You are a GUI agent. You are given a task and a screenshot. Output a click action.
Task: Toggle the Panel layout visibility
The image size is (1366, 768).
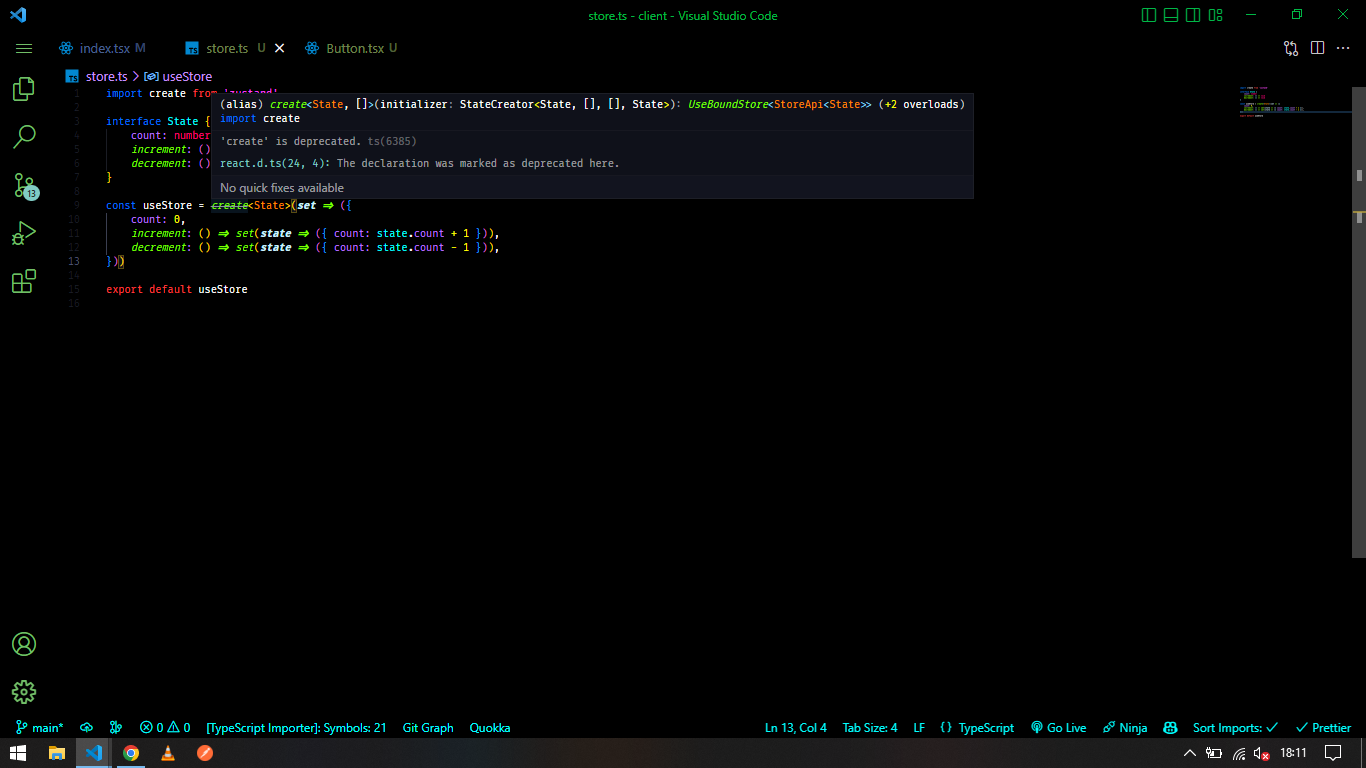click(1170, 14)
